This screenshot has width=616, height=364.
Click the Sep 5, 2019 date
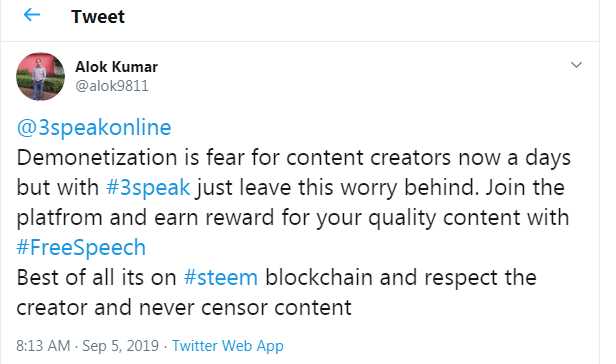[x=120, y=346]
